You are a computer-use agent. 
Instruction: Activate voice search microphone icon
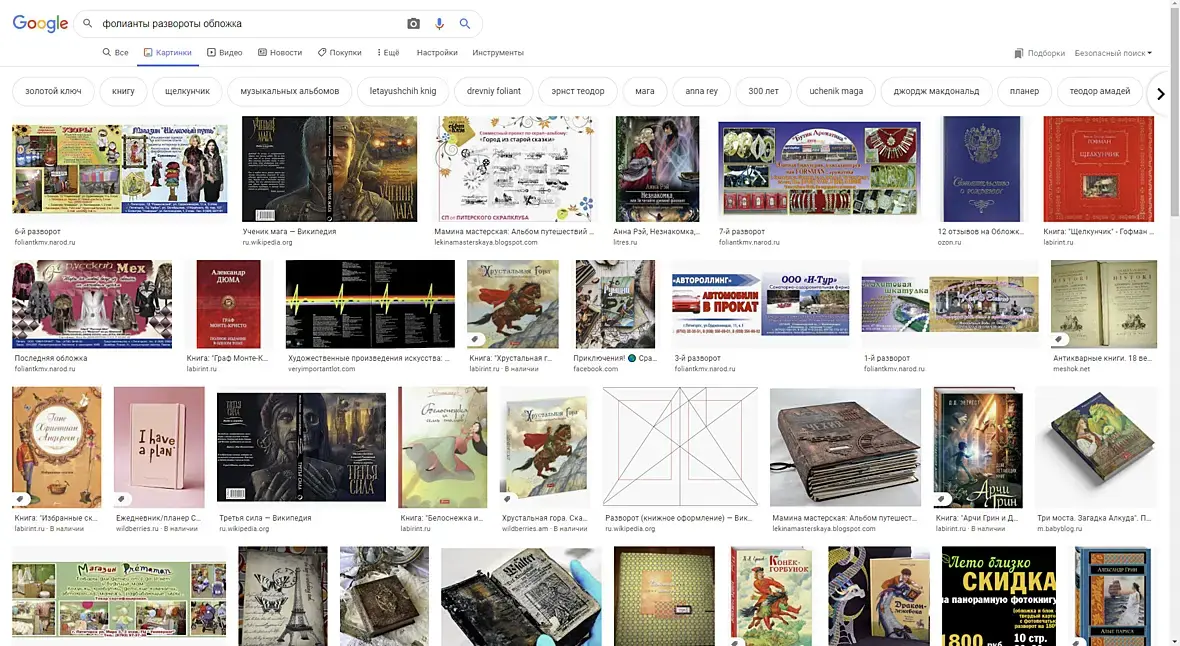pos(439,23)
